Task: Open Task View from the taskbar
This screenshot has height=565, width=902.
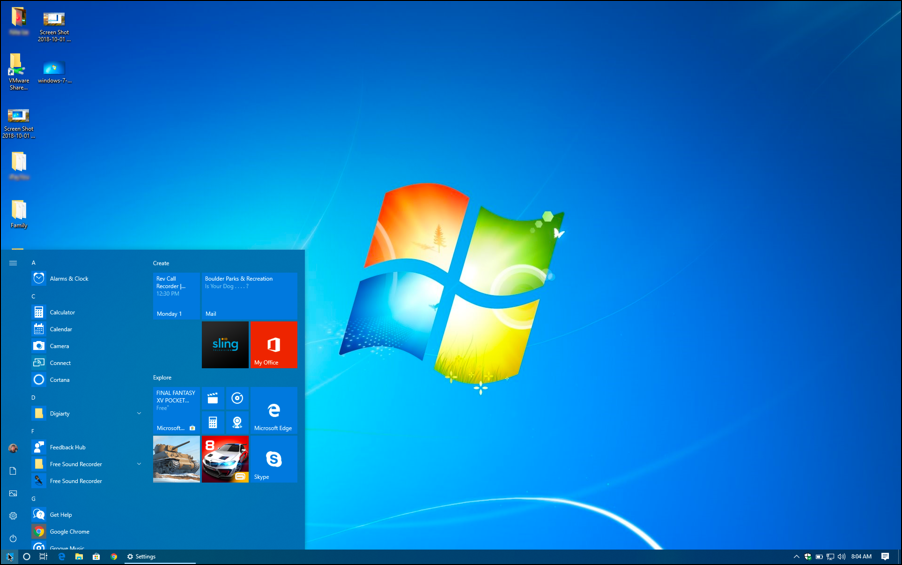Action: click(43, 557)
